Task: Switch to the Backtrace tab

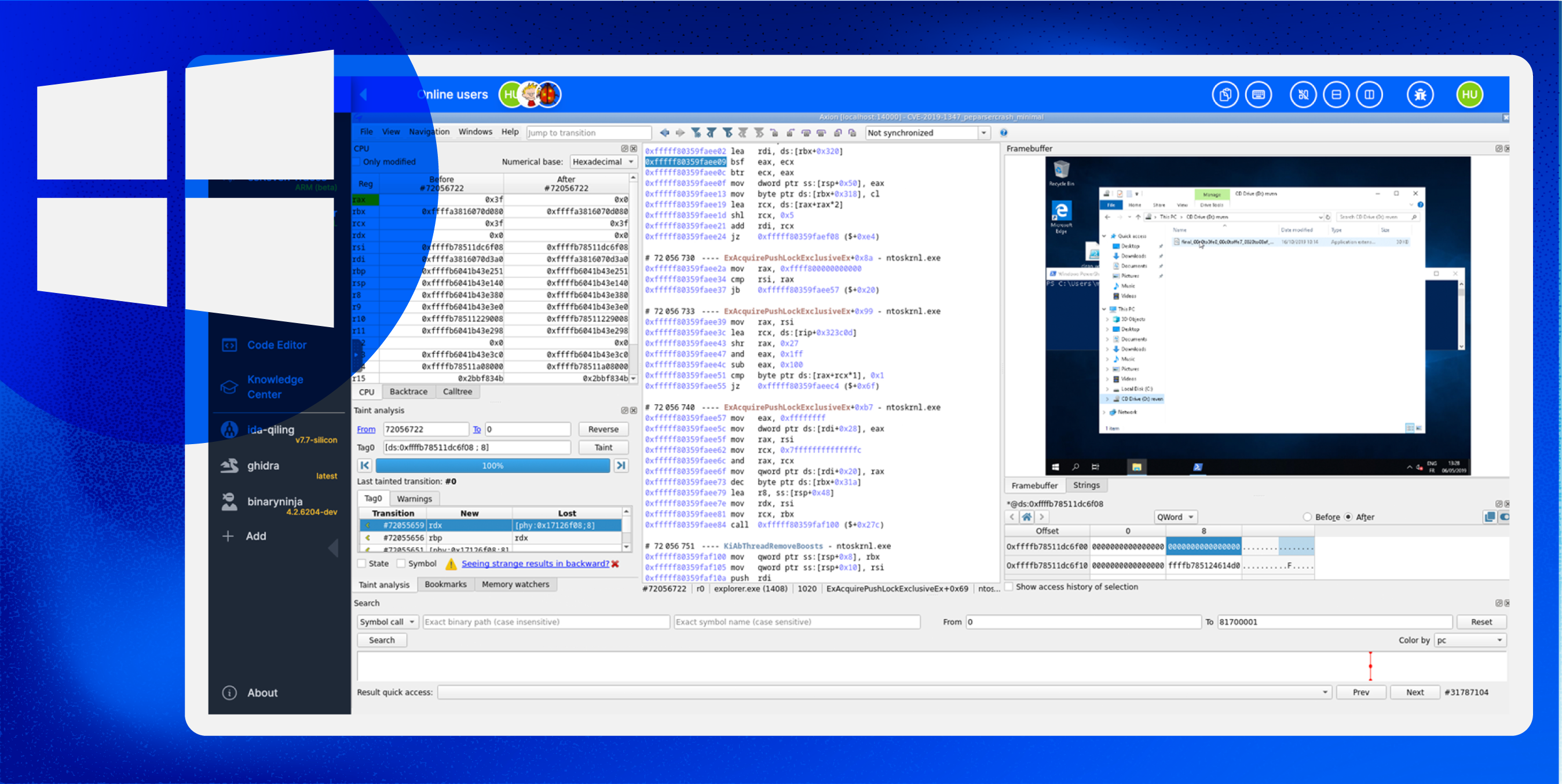Action: (x=408, y=391)
